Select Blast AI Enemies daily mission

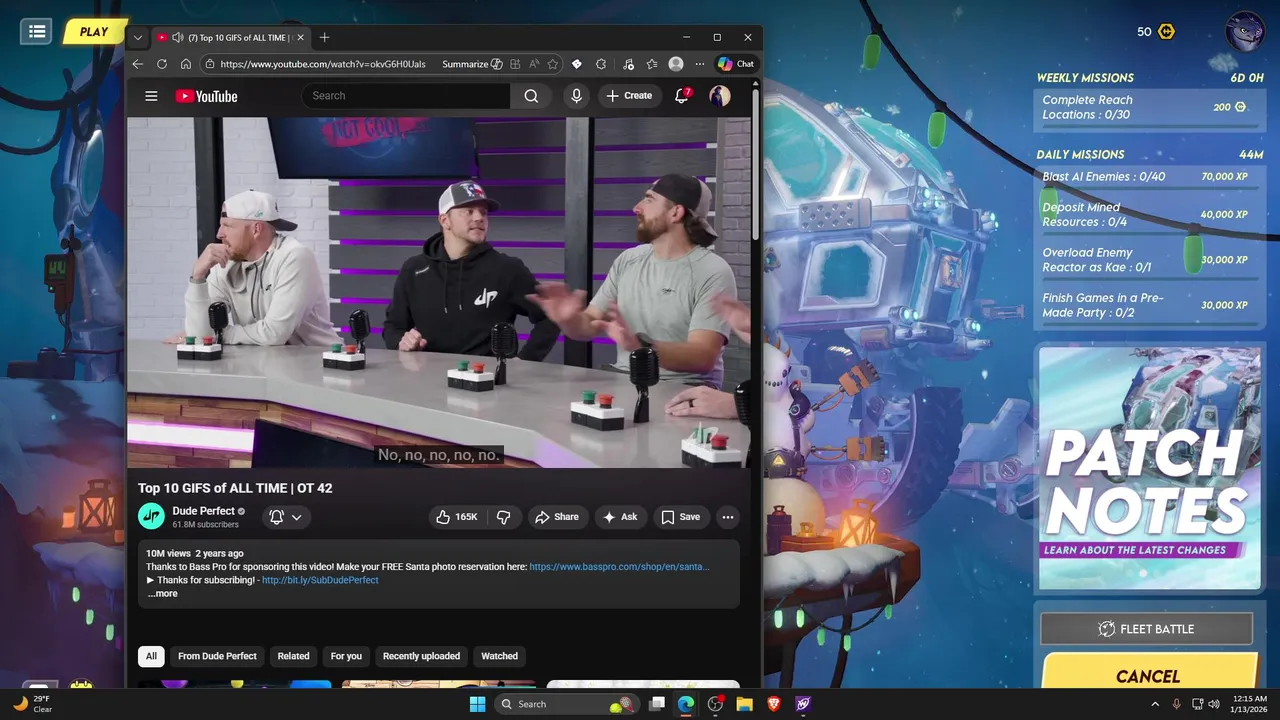point(1148,177)
